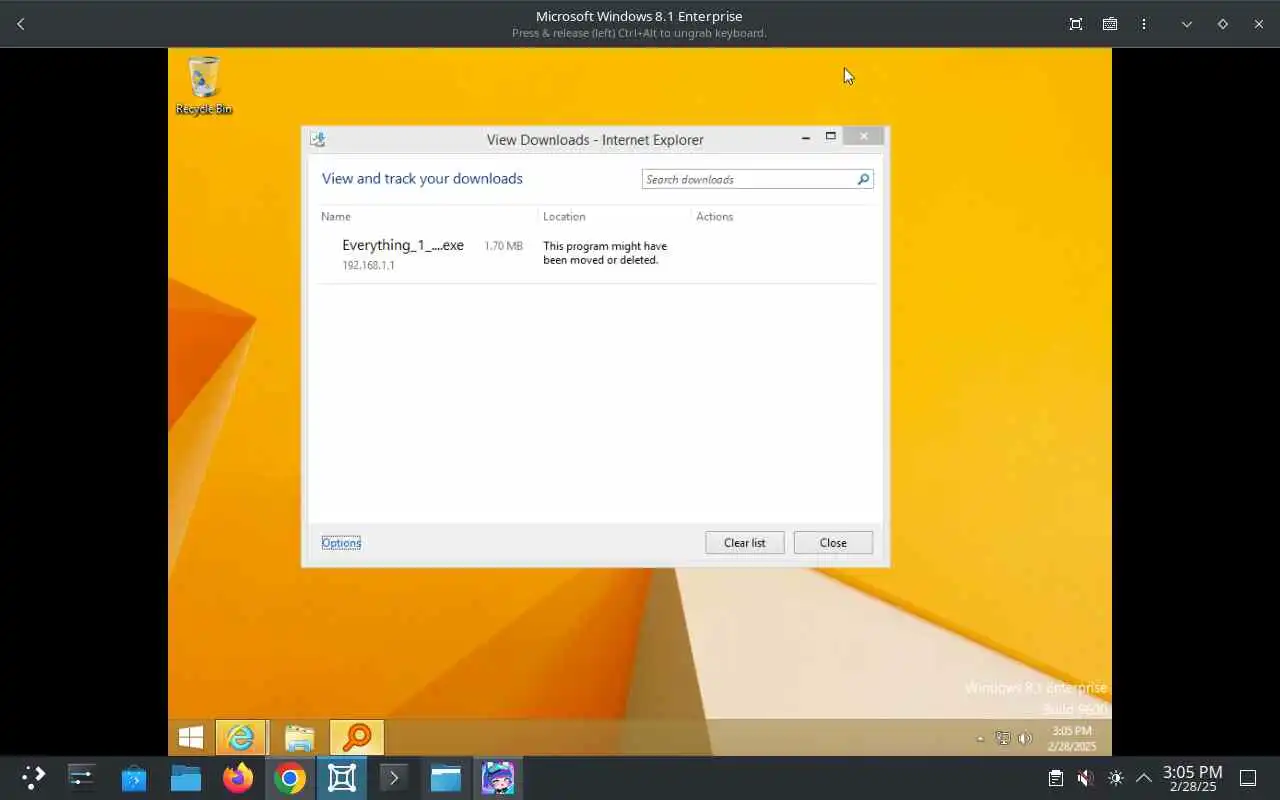The height and width of the screenshot is (800, 1280).
Task: Click the down chevron in viewer title bar
Action: [x=1187, y=24]
